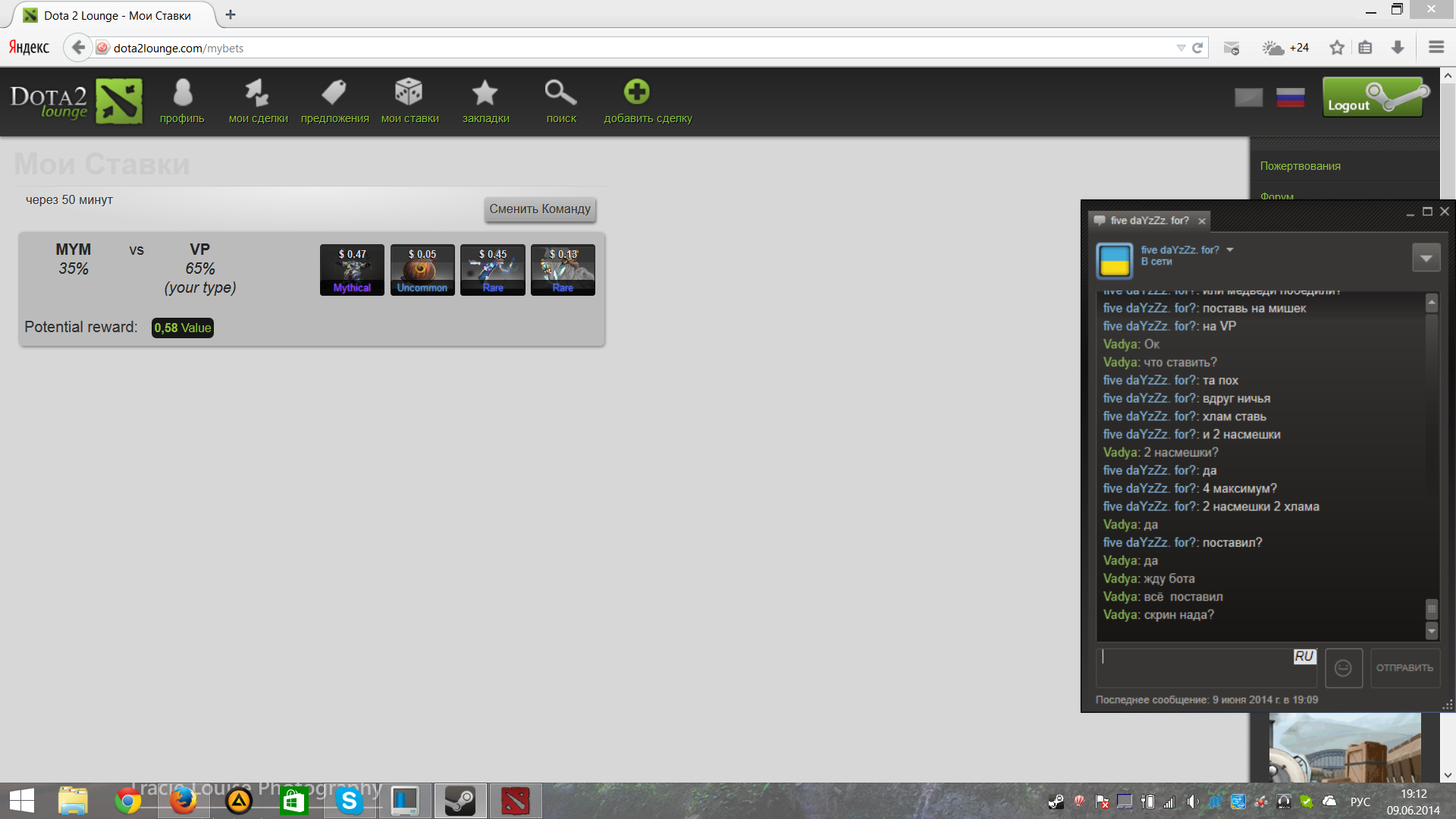The width and height of the screenshot is (1456, 819).
Task: Close the five daYzZz chat tab
Action: point(1201,221)
